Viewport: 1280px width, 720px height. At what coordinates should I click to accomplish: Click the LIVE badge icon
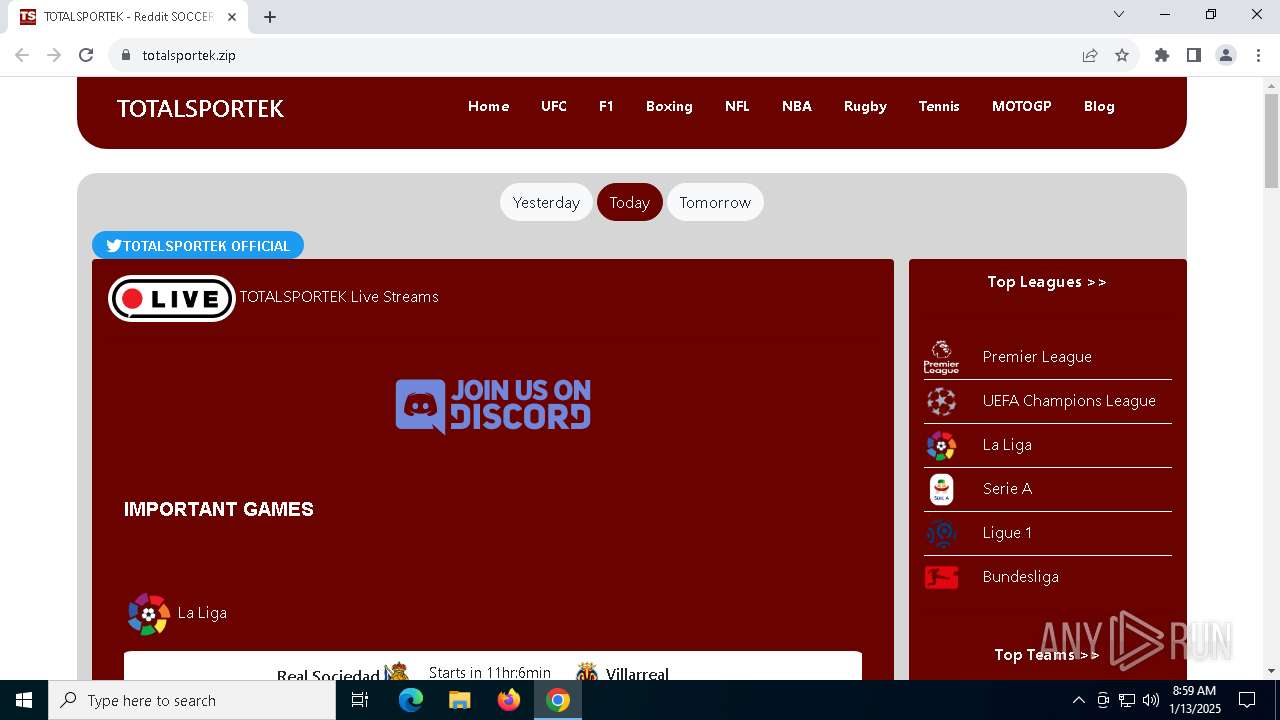coord(172,298)
